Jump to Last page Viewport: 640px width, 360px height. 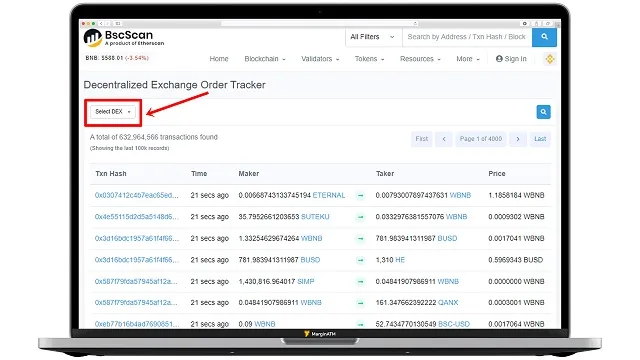[540, 139]
